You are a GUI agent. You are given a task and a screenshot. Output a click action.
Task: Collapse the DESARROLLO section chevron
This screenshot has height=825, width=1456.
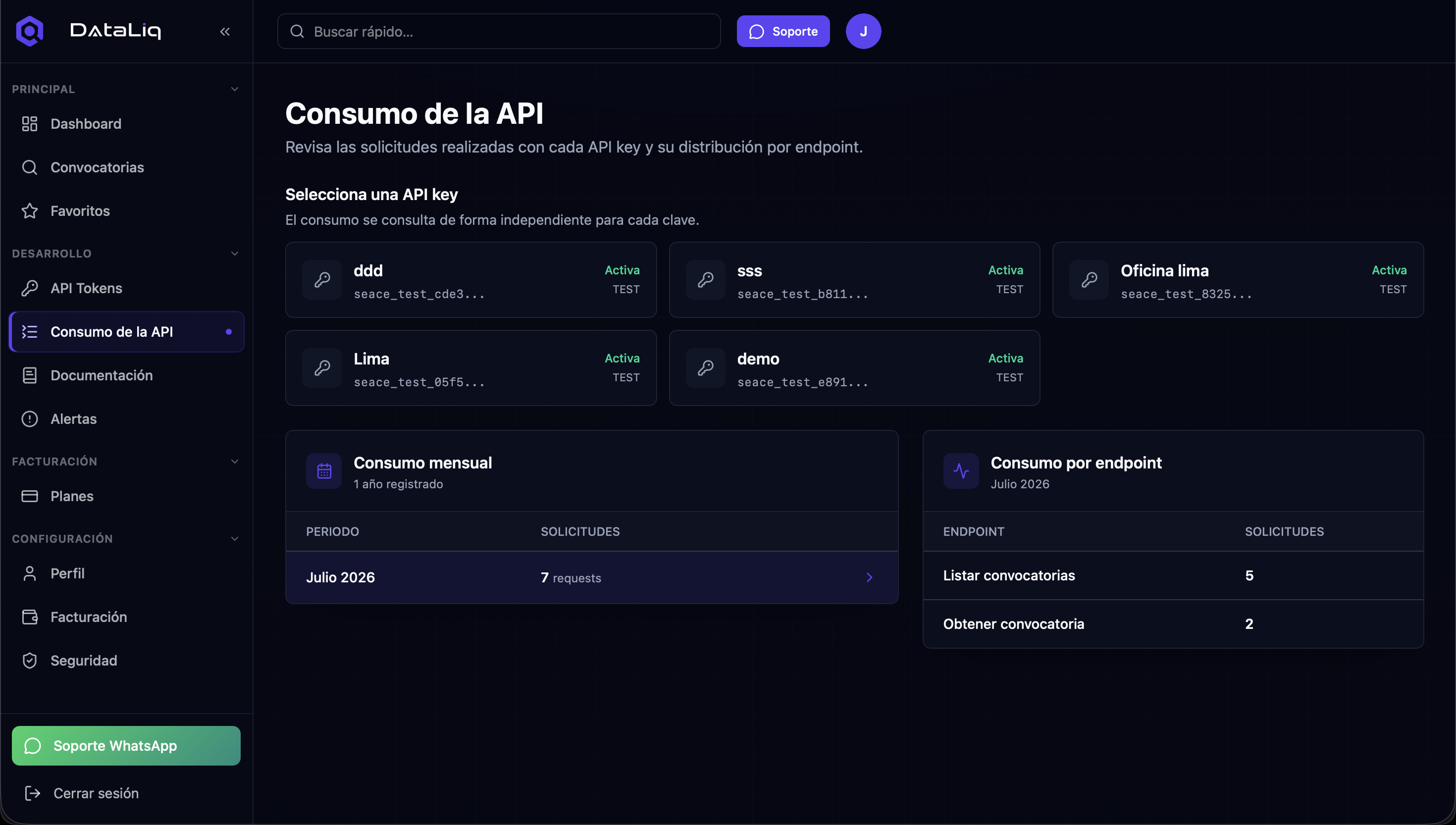tap(235, 253)
